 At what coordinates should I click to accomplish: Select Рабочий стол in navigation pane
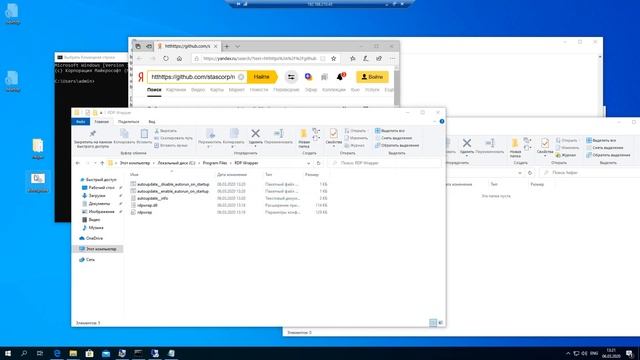[101, 188]
